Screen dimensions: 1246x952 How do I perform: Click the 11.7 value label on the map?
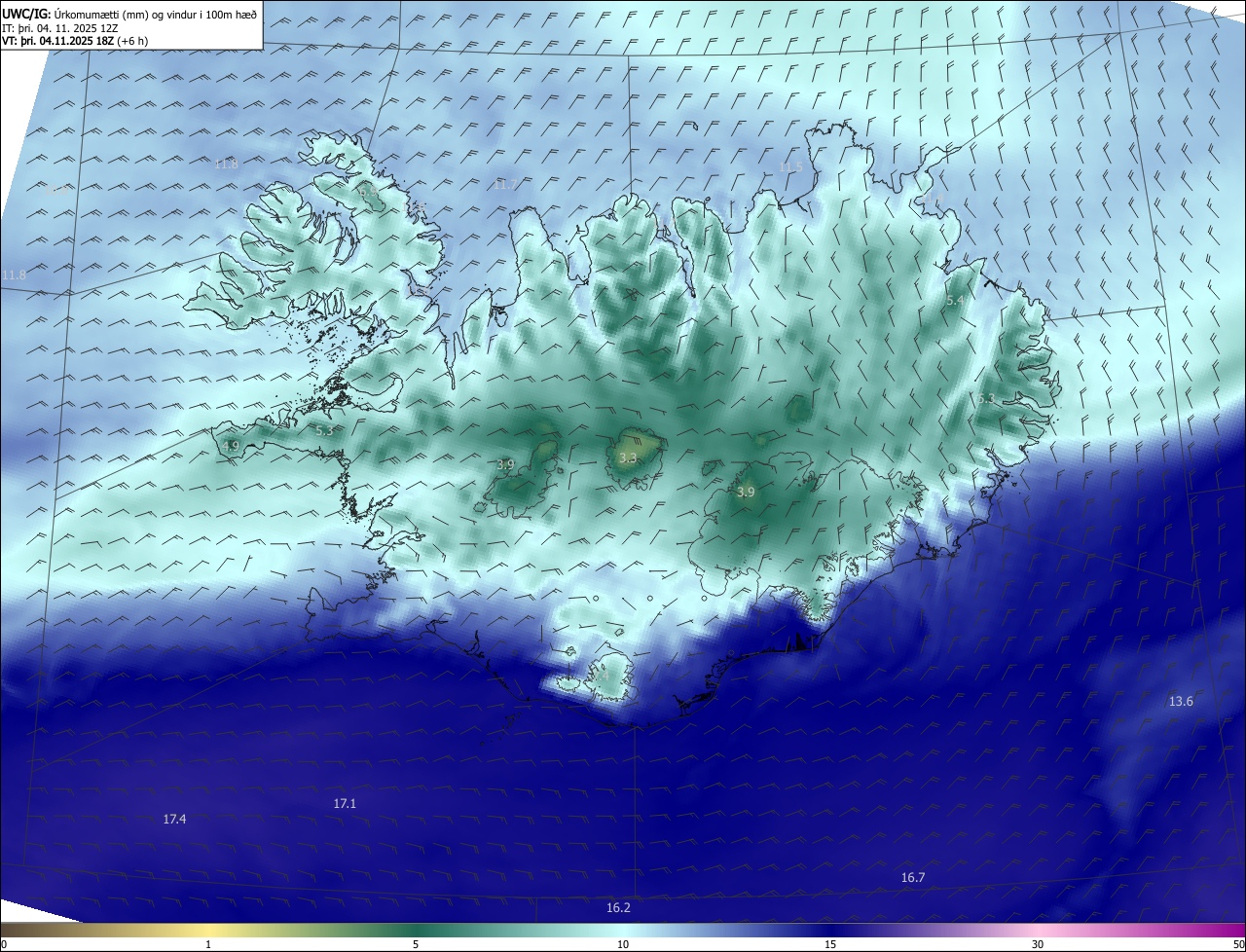tap(505, 184)
